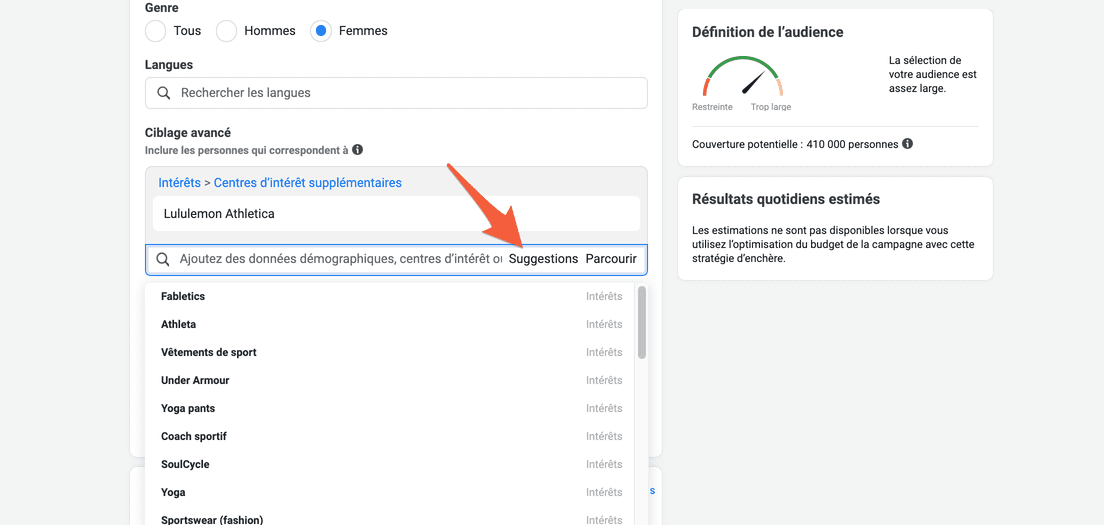Click the search icon in Langues field
Image resolution: width=1104 pixels, height=525 pixels.
pyautogui.click(x=163, y=93)
